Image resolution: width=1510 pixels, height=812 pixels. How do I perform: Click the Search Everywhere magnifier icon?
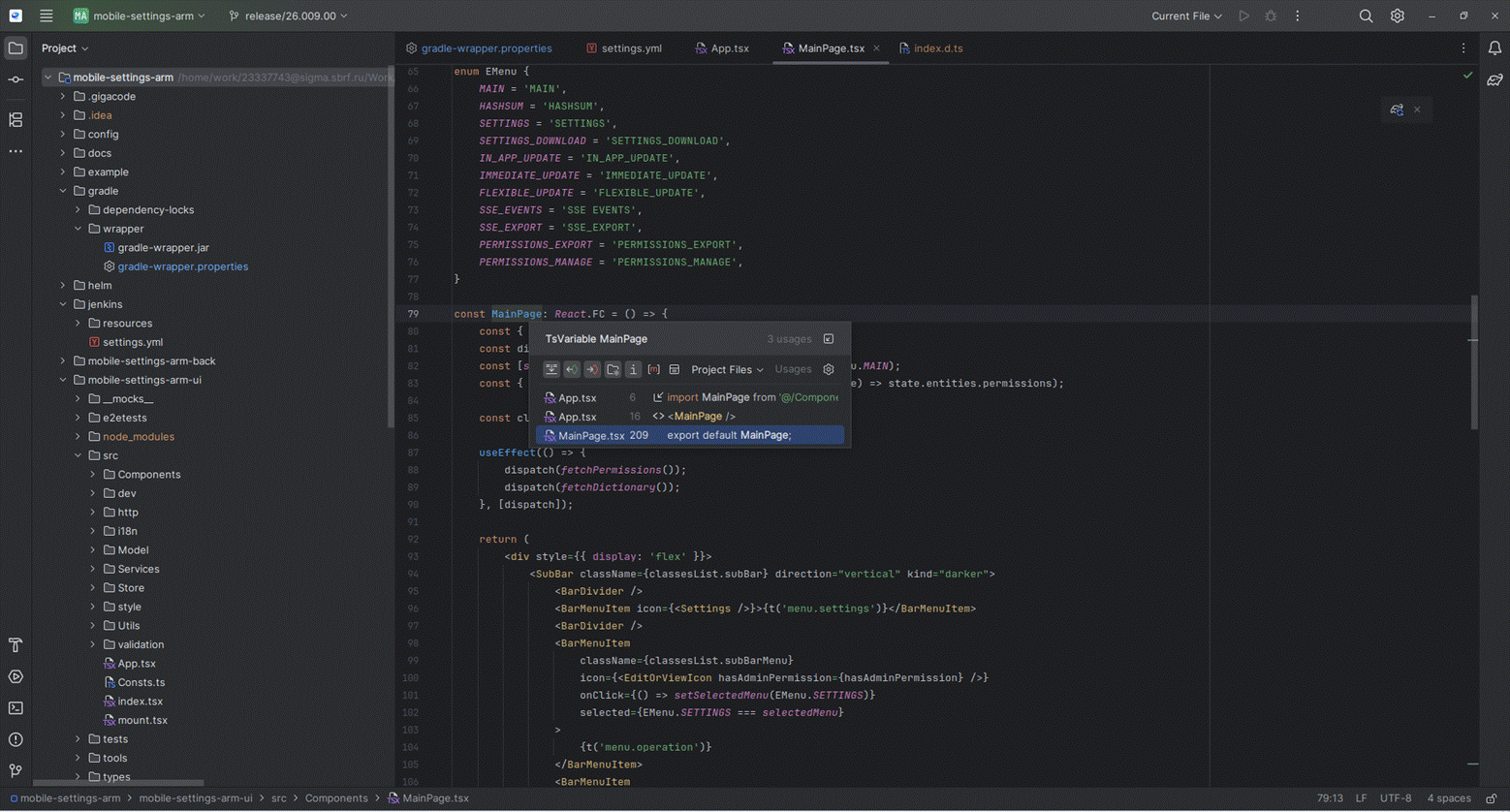[x=1366, y=16]
